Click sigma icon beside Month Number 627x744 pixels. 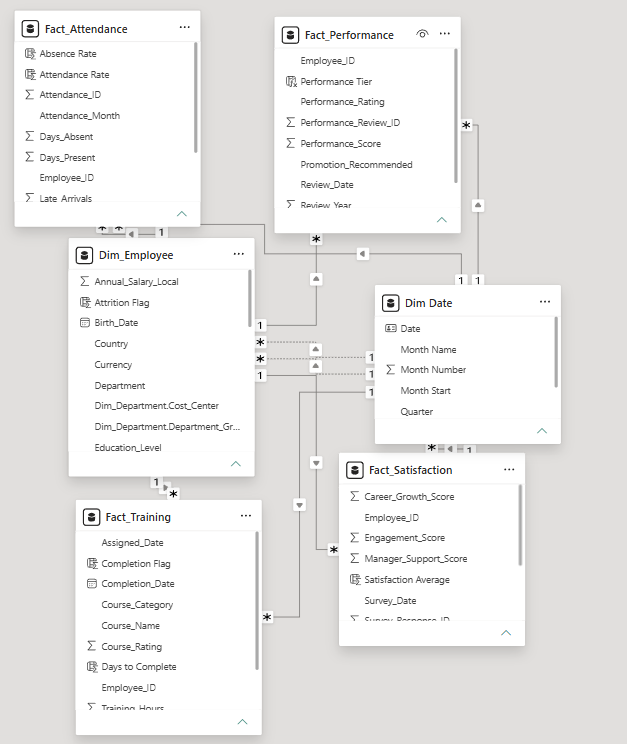390,369
